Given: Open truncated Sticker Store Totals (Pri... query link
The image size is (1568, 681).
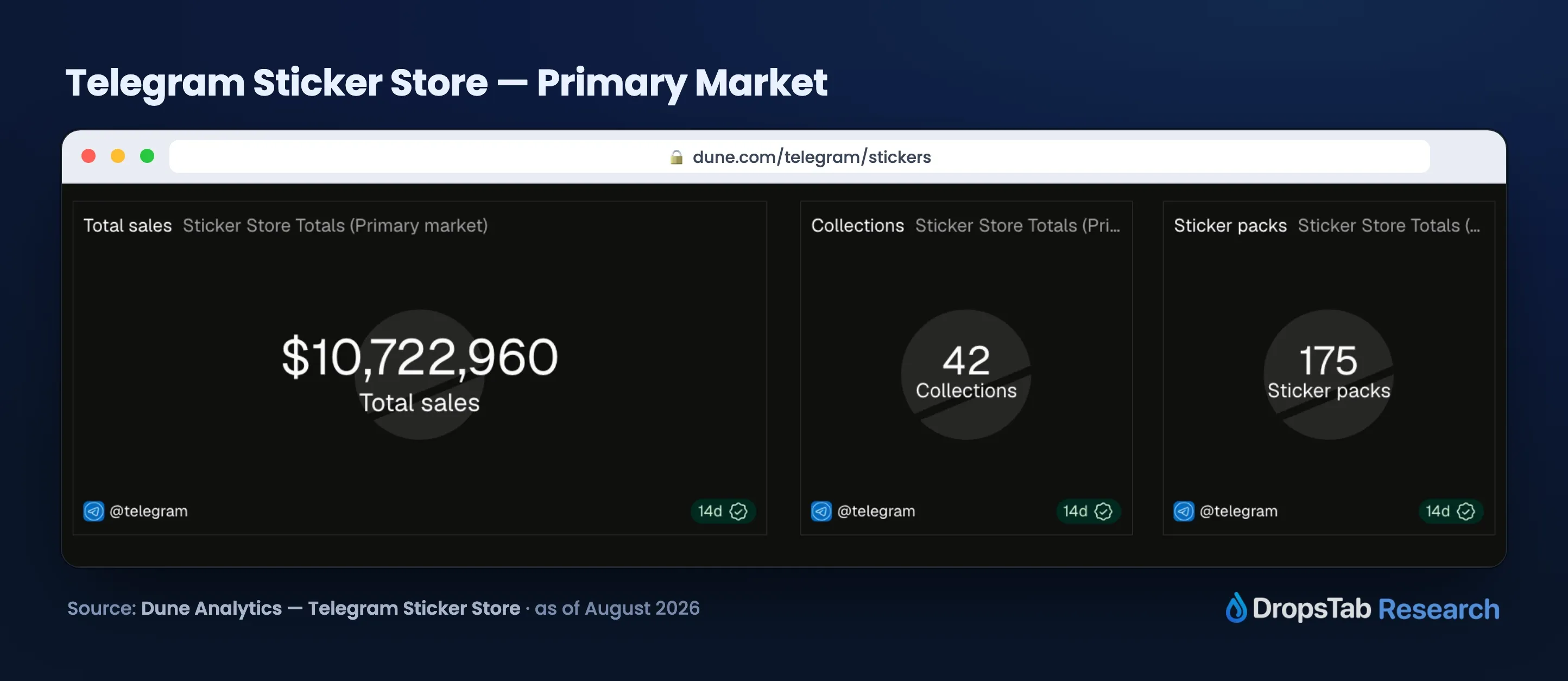Looking at the screenshot, I should 1018,226.
